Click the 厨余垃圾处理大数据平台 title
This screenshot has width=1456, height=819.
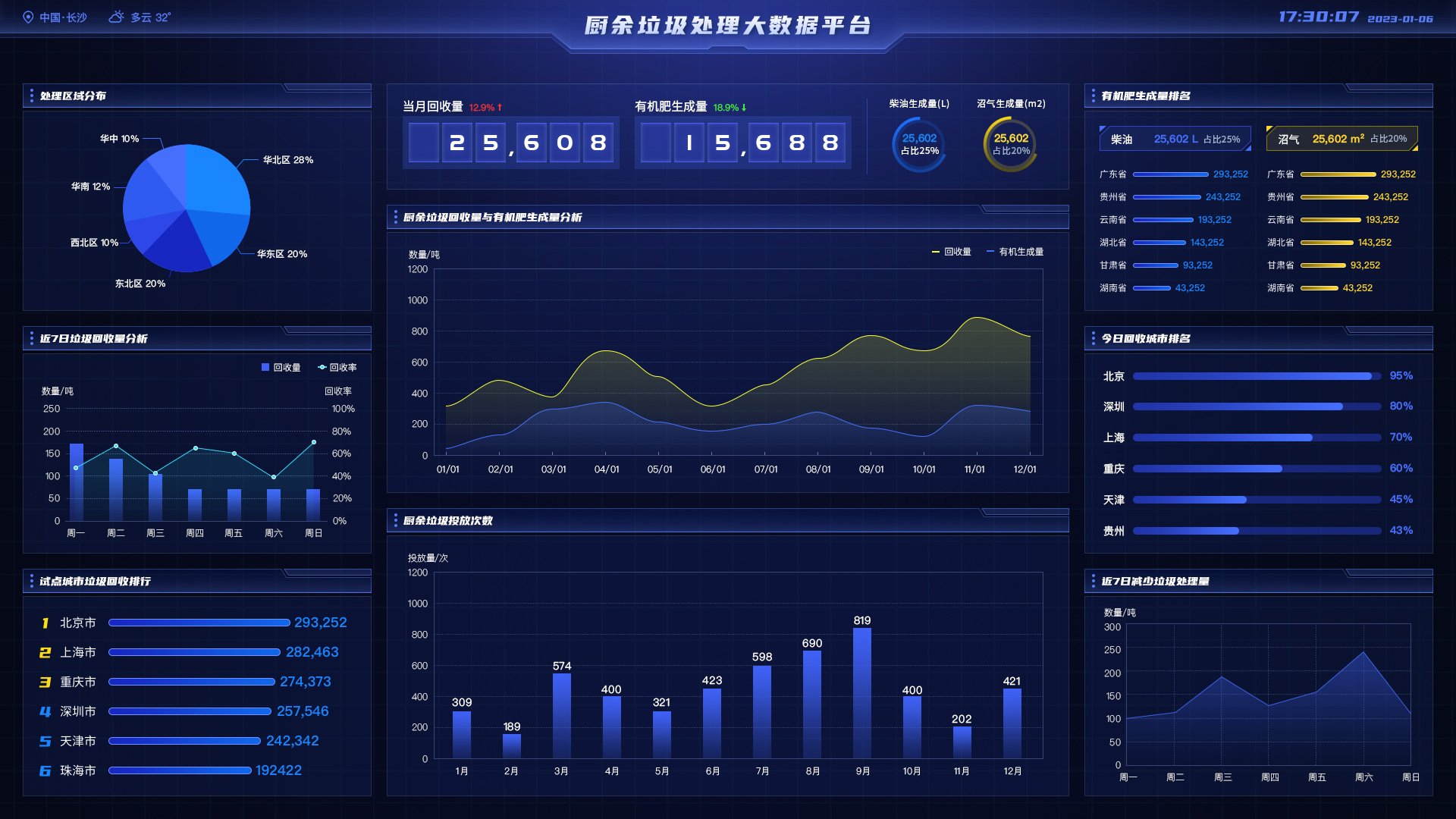[x=727, y=26]
